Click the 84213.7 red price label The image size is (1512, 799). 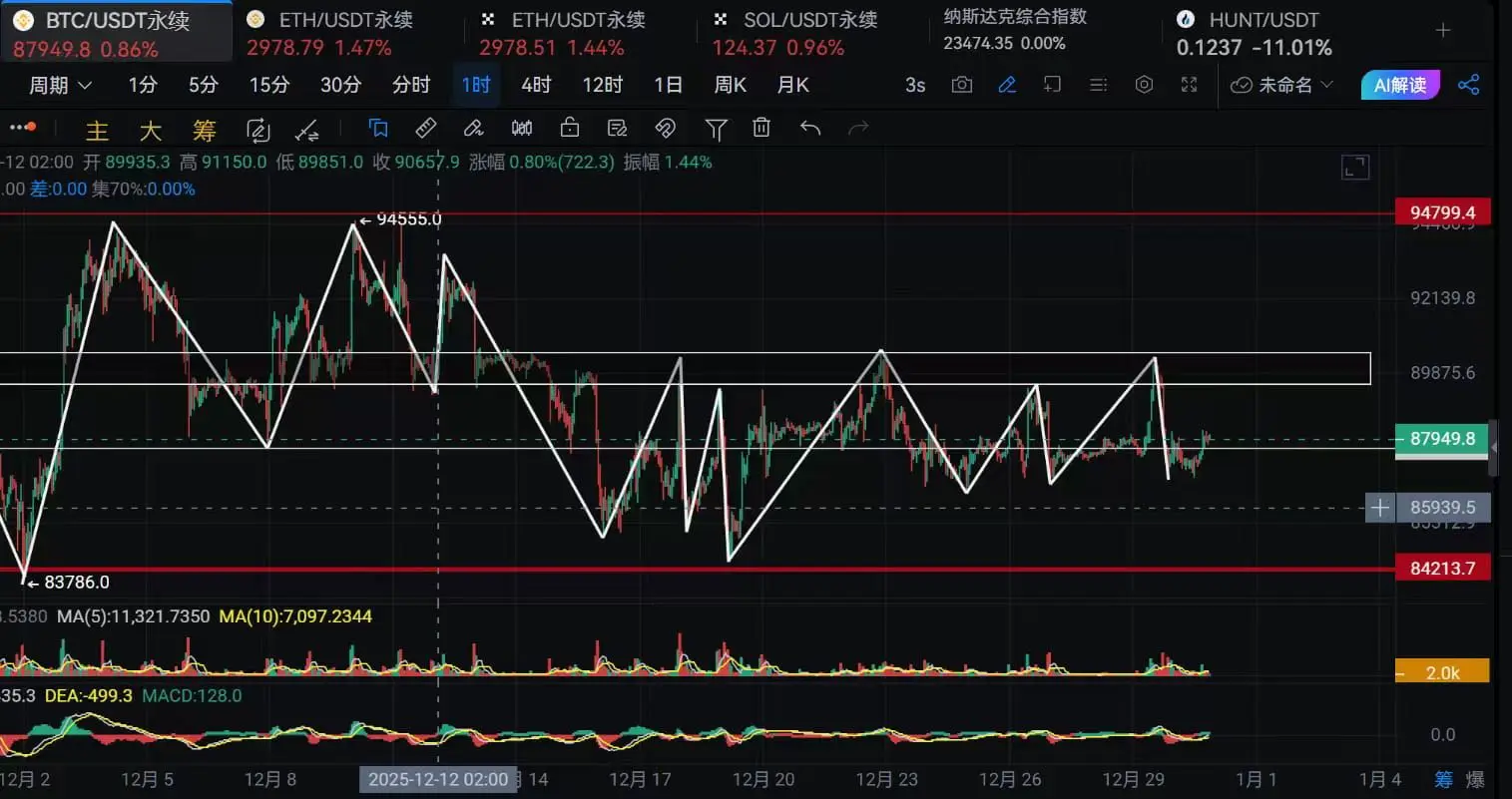pos(1442,568)
